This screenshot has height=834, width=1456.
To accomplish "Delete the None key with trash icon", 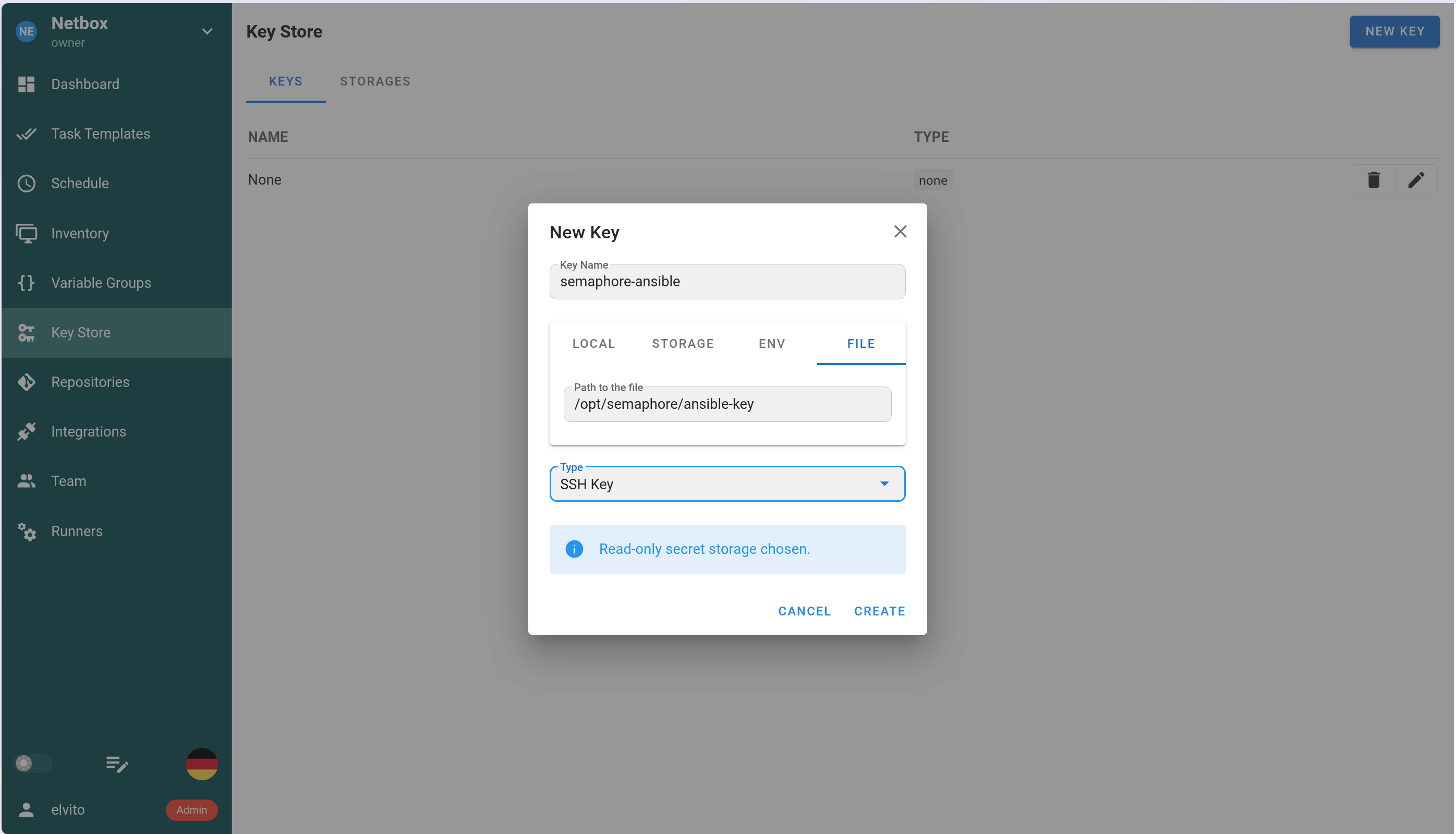I will (x=1374, y=180).
